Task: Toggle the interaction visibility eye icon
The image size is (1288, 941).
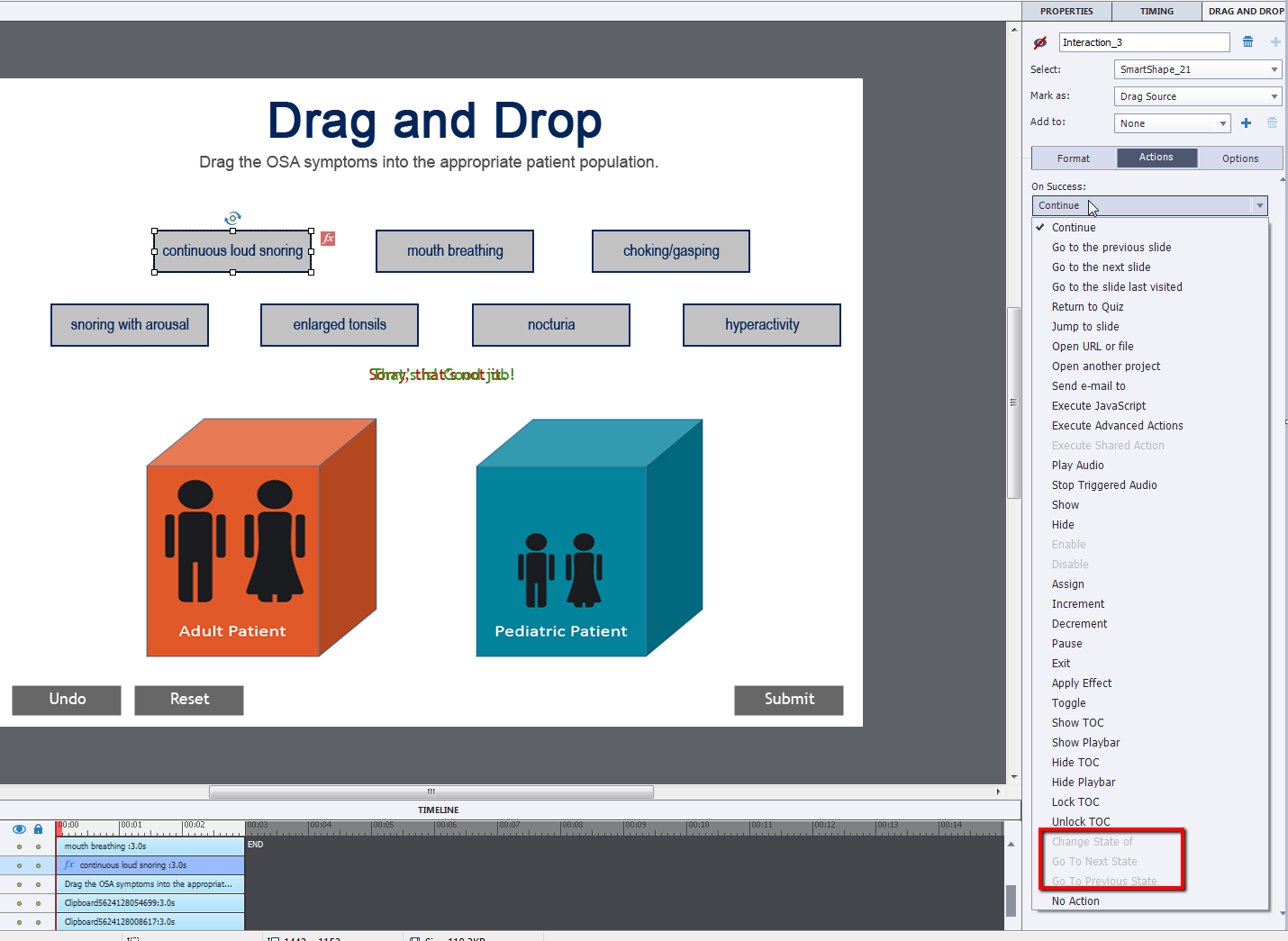Action: coord(1040,42)
